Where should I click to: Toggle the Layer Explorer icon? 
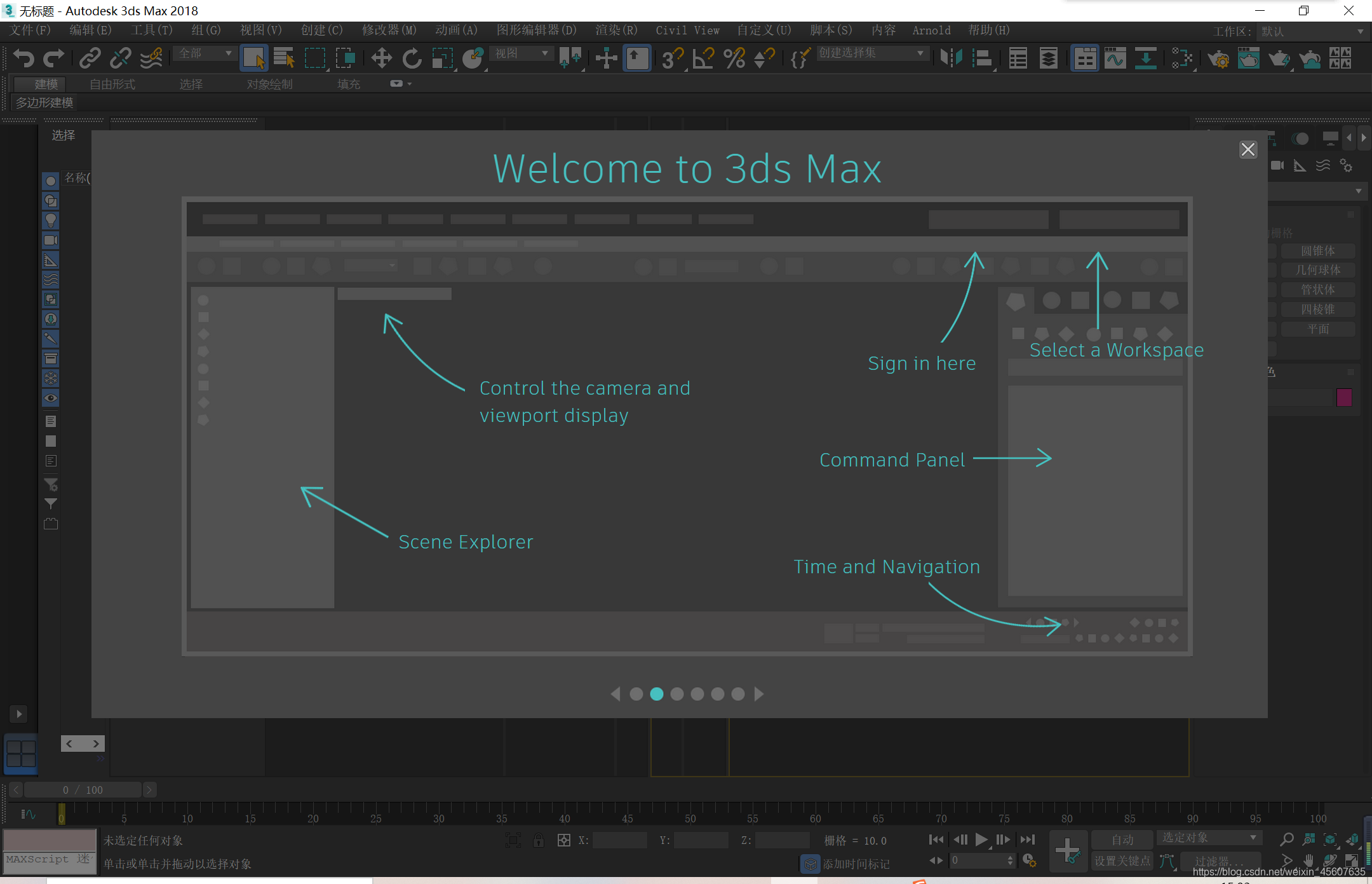coord(1049,58)
